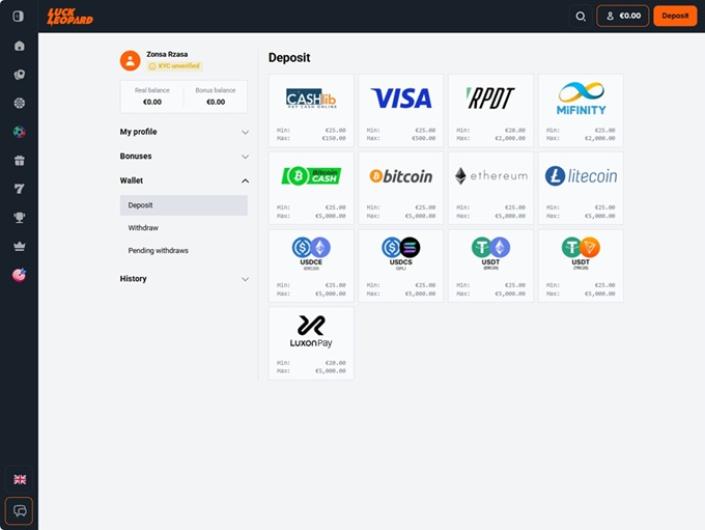
Task: Choose USDT with Ethereum logo method
Action: [x=491, y=266]
